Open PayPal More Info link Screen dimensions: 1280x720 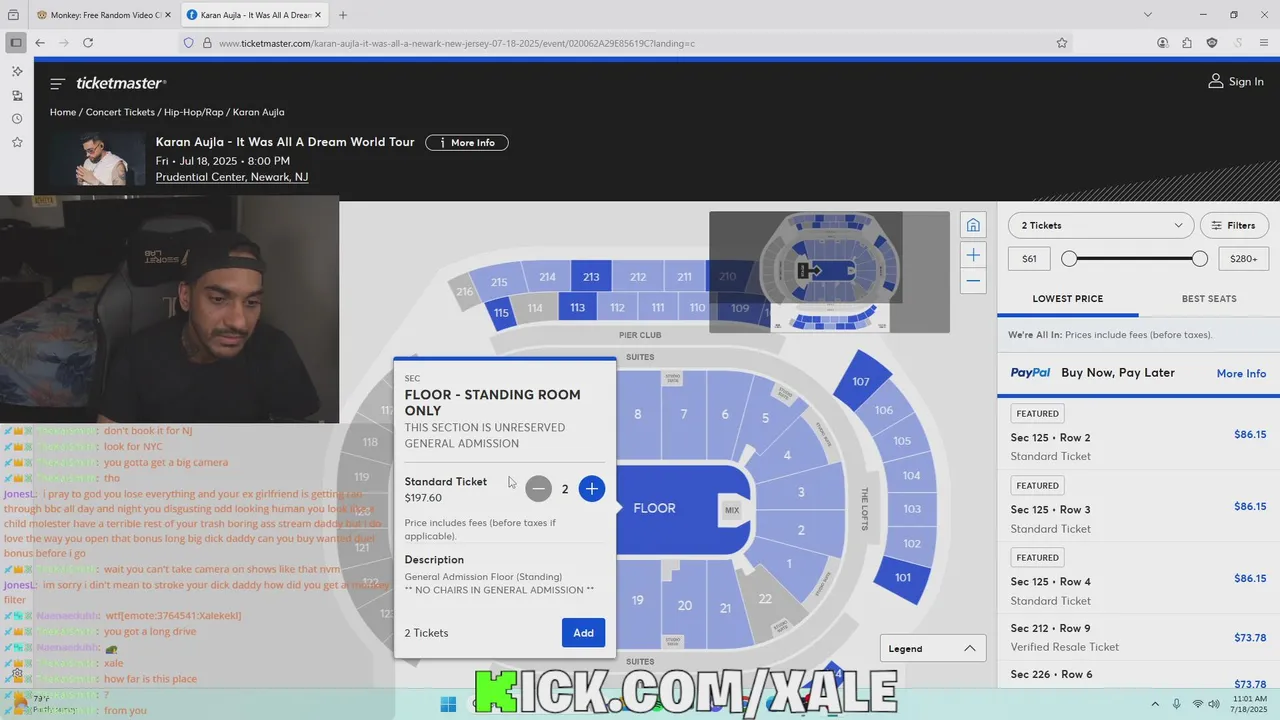pyautogui.click(x=1241, y=373)
